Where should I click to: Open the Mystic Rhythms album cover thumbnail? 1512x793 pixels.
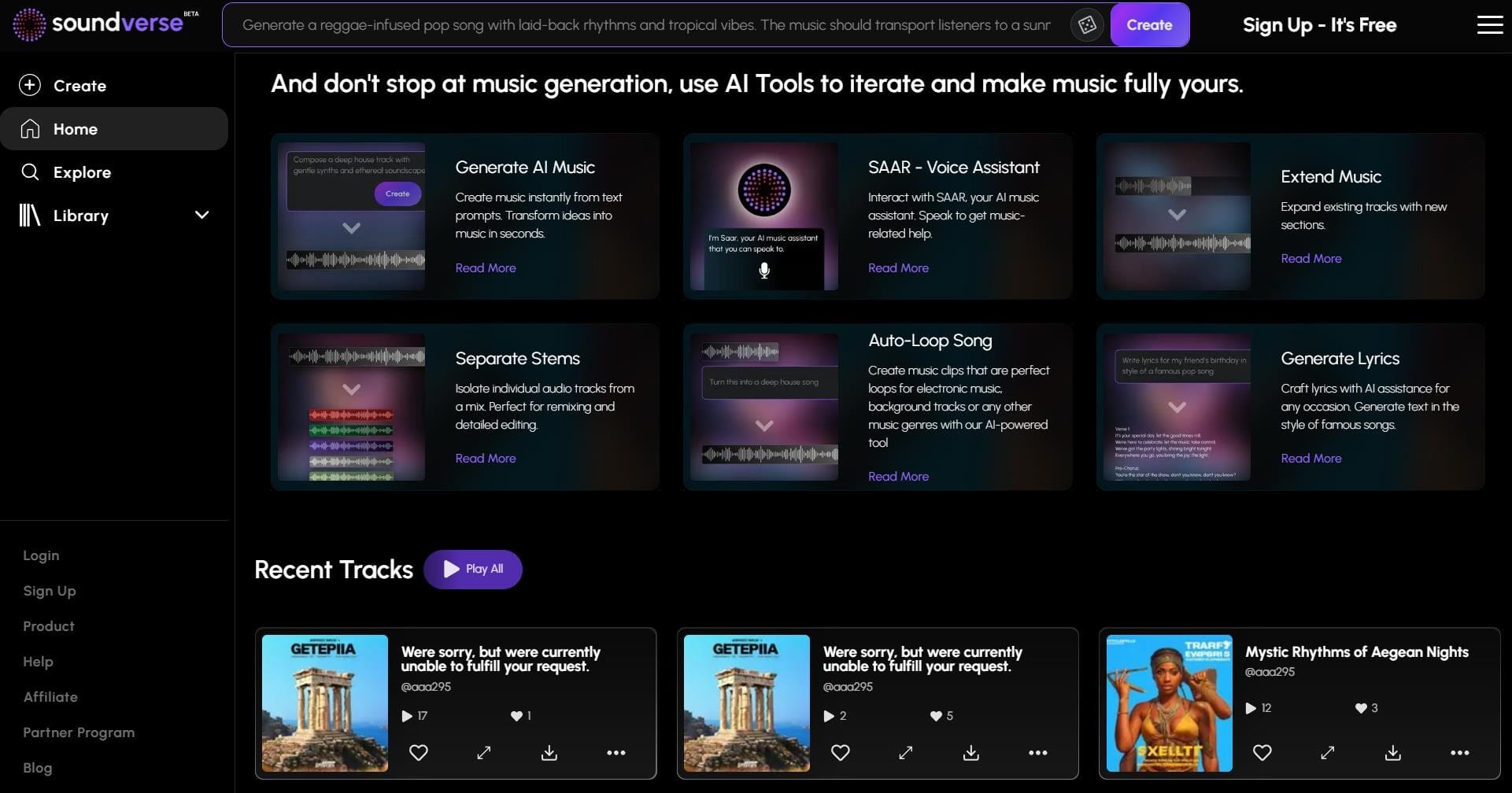click(x=1170, y=703)
